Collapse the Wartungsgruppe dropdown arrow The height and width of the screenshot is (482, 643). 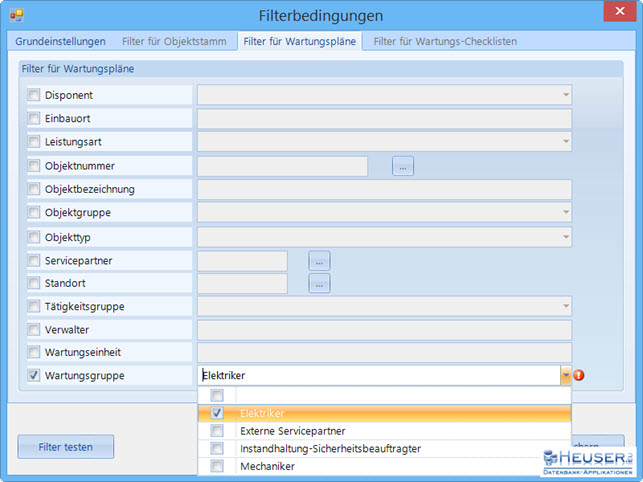[x=565, y=376]
